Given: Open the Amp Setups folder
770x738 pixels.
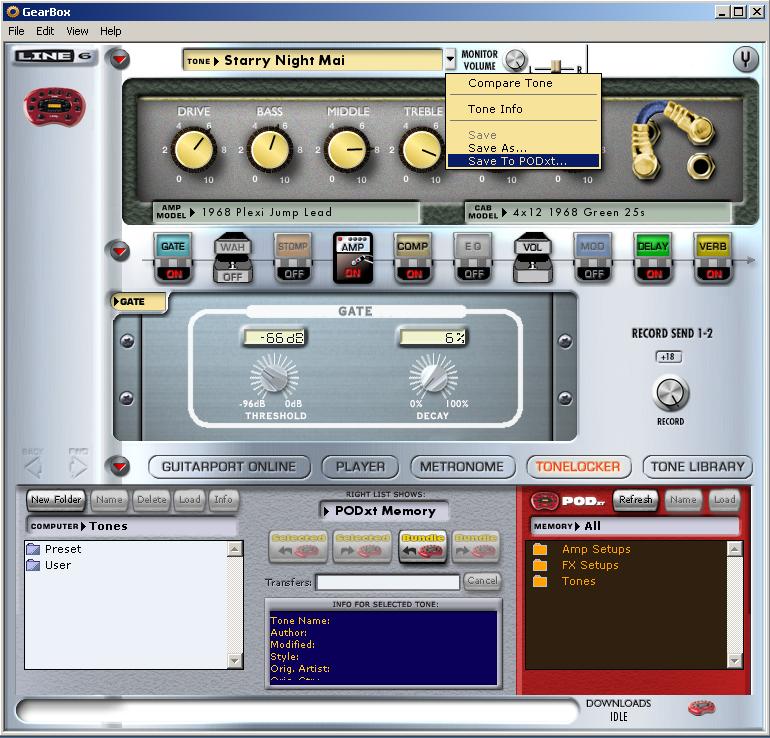Looking at the screenshot, I should coord(581,549).
